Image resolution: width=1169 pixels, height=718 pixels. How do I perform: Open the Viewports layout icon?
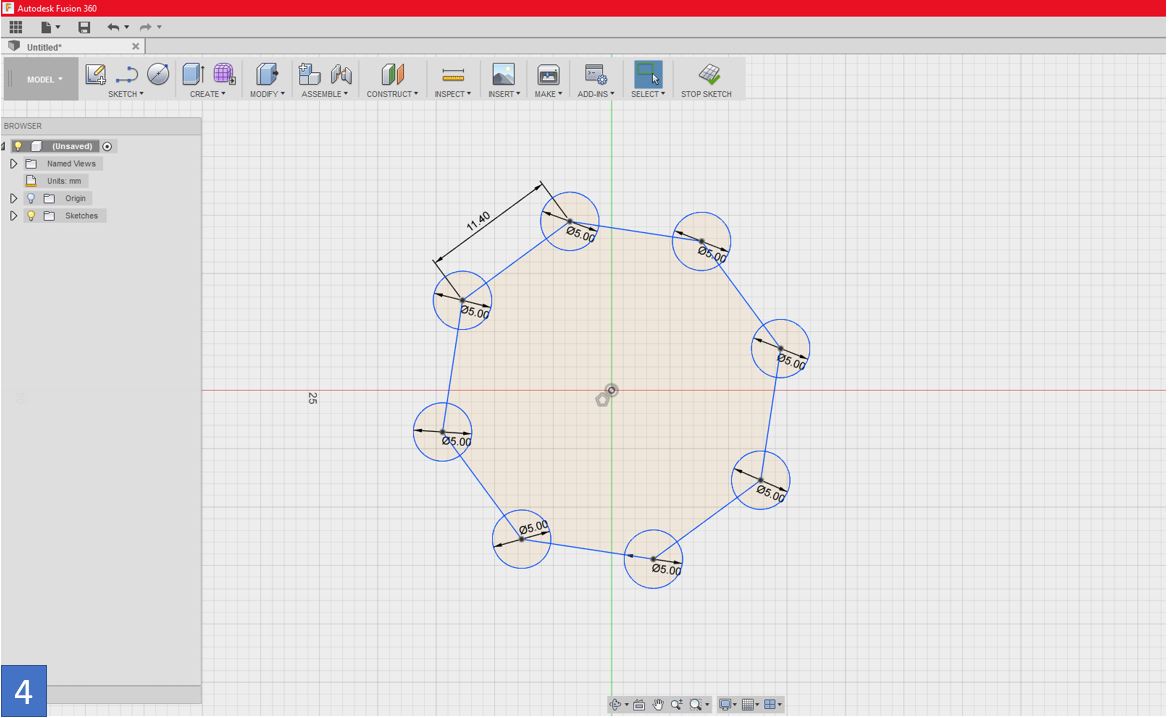click(x=769, y=704)
